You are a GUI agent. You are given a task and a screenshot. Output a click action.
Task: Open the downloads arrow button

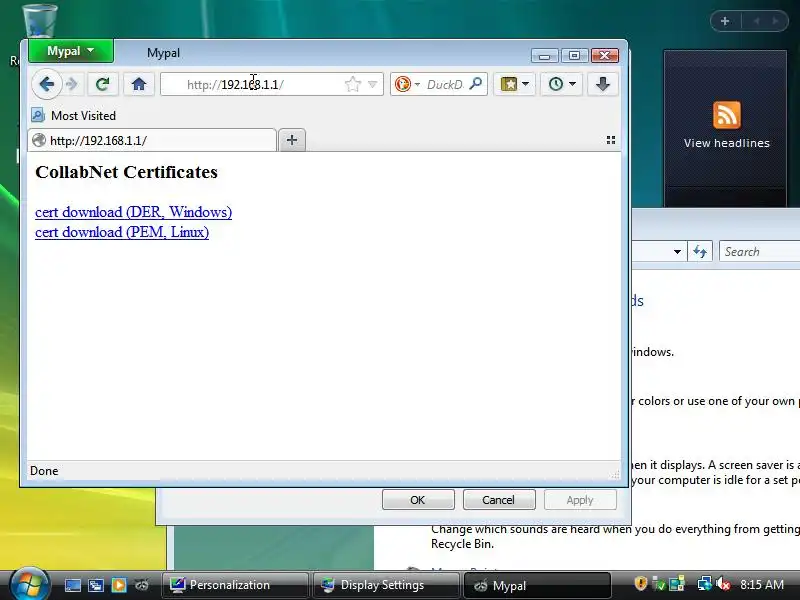pyautogui.click(x=603, y=84)
